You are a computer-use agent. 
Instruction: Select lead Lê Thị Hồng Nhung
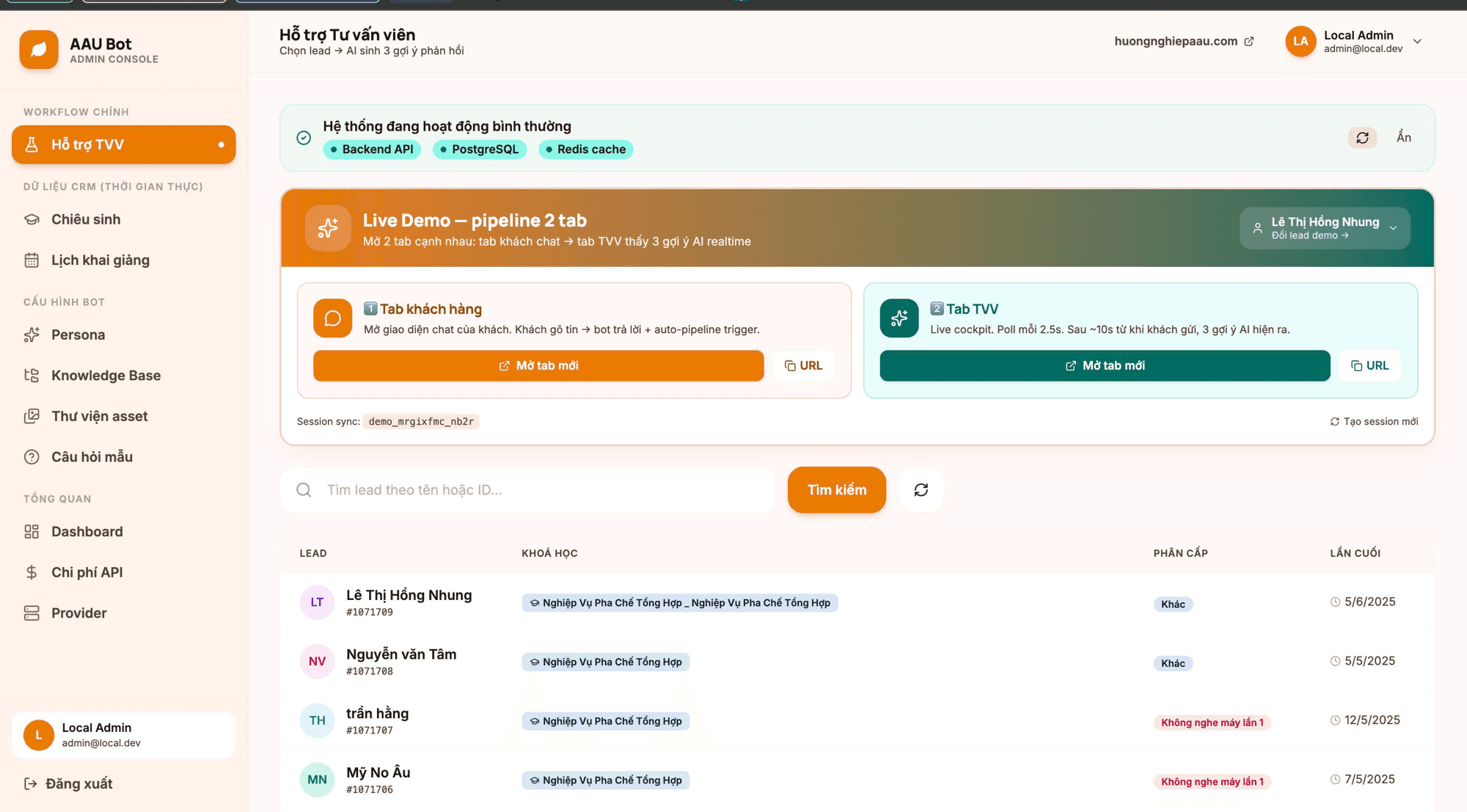[409, 596]
